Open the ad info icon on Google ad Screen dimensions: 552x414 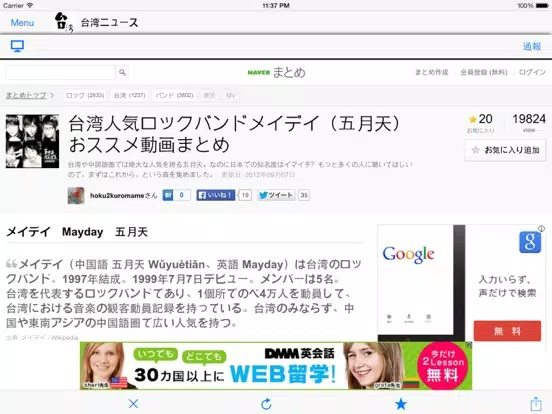(541, 228)
